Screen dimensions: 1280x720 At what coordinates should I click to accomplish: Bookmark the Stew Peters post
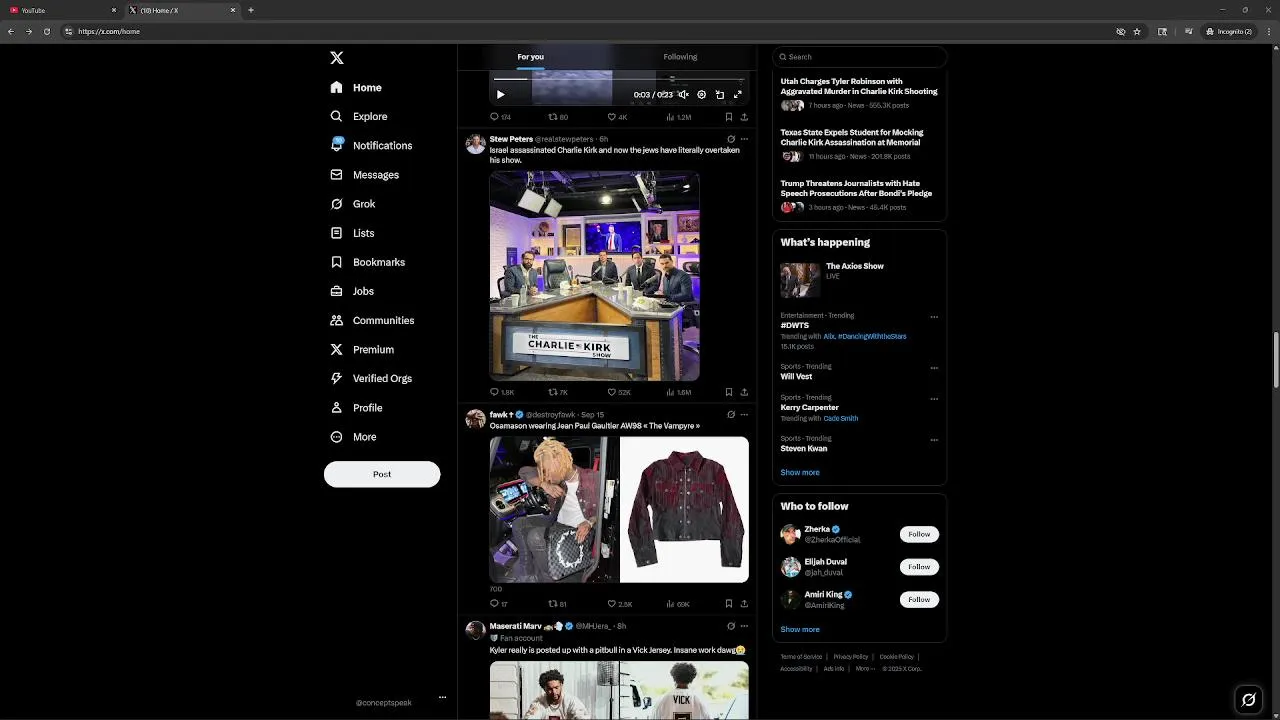729,392
